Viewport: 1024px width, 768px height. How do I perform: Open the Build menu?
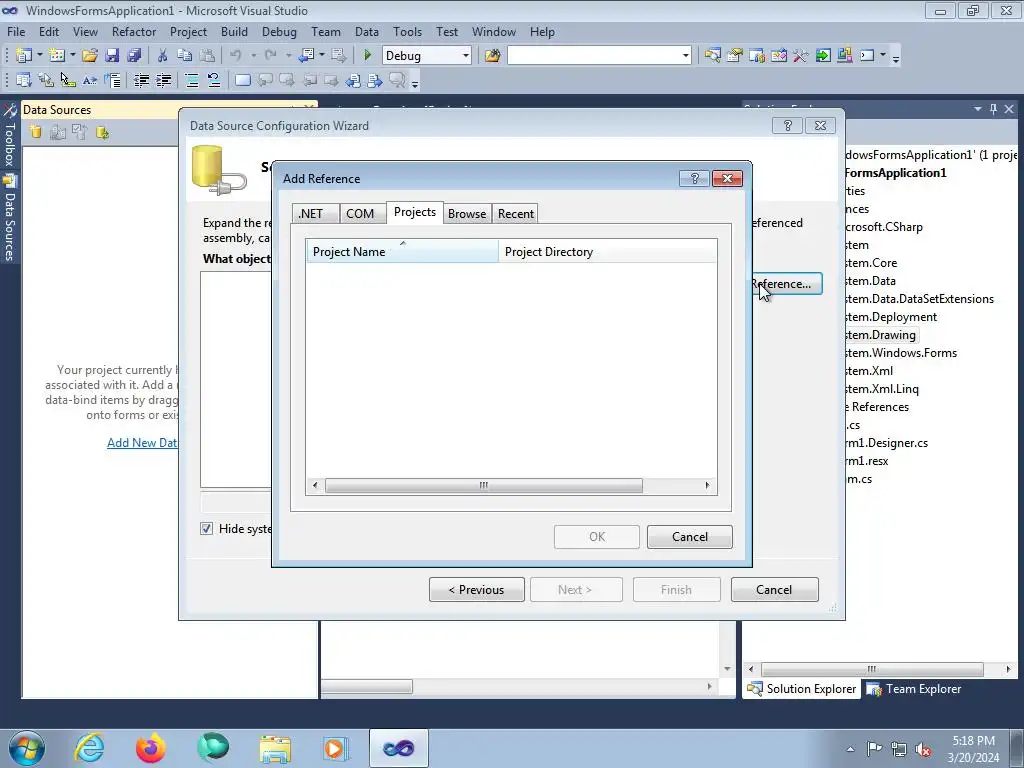[x=234, y=31]
